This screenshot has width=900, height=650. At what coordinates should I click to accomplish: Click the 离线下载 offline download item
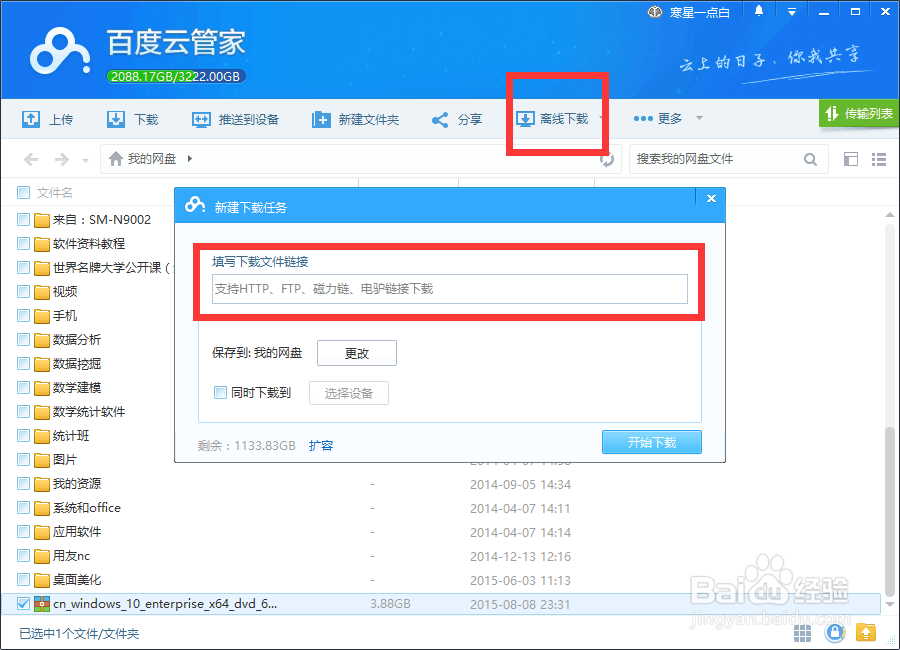[554, 118]
